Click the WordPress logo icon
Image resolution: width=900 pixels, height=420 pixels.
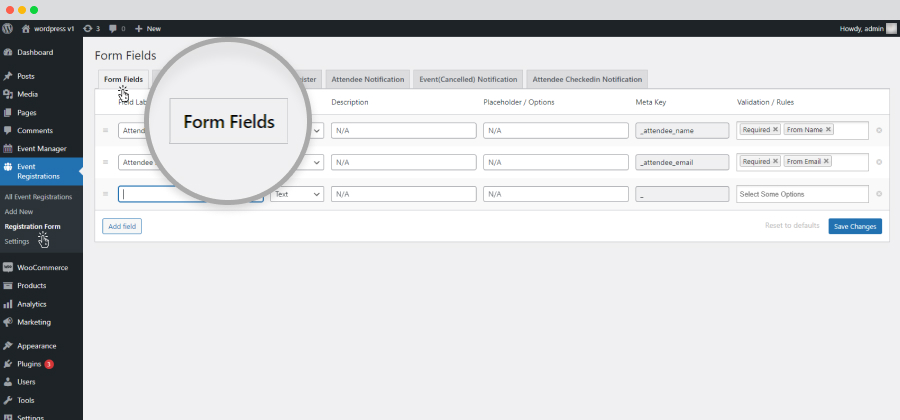click(x=7, y=28)
